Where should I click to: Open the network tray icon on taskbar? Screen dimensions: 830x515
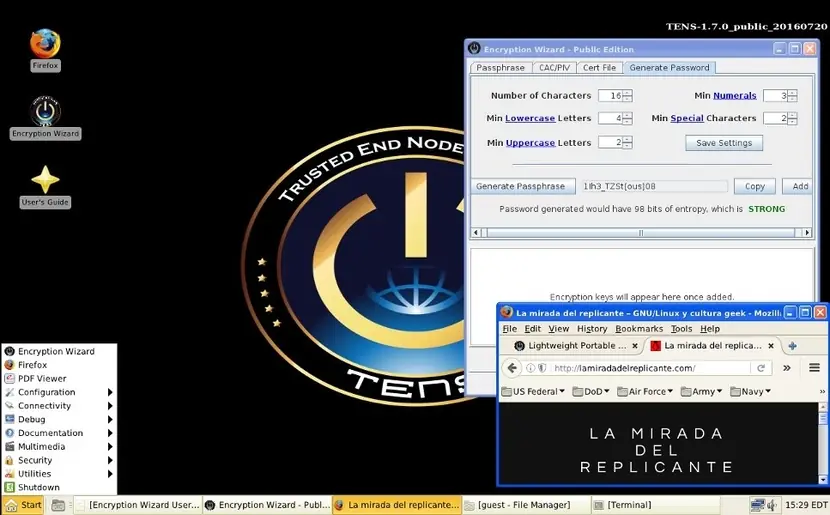coord(758,505)
